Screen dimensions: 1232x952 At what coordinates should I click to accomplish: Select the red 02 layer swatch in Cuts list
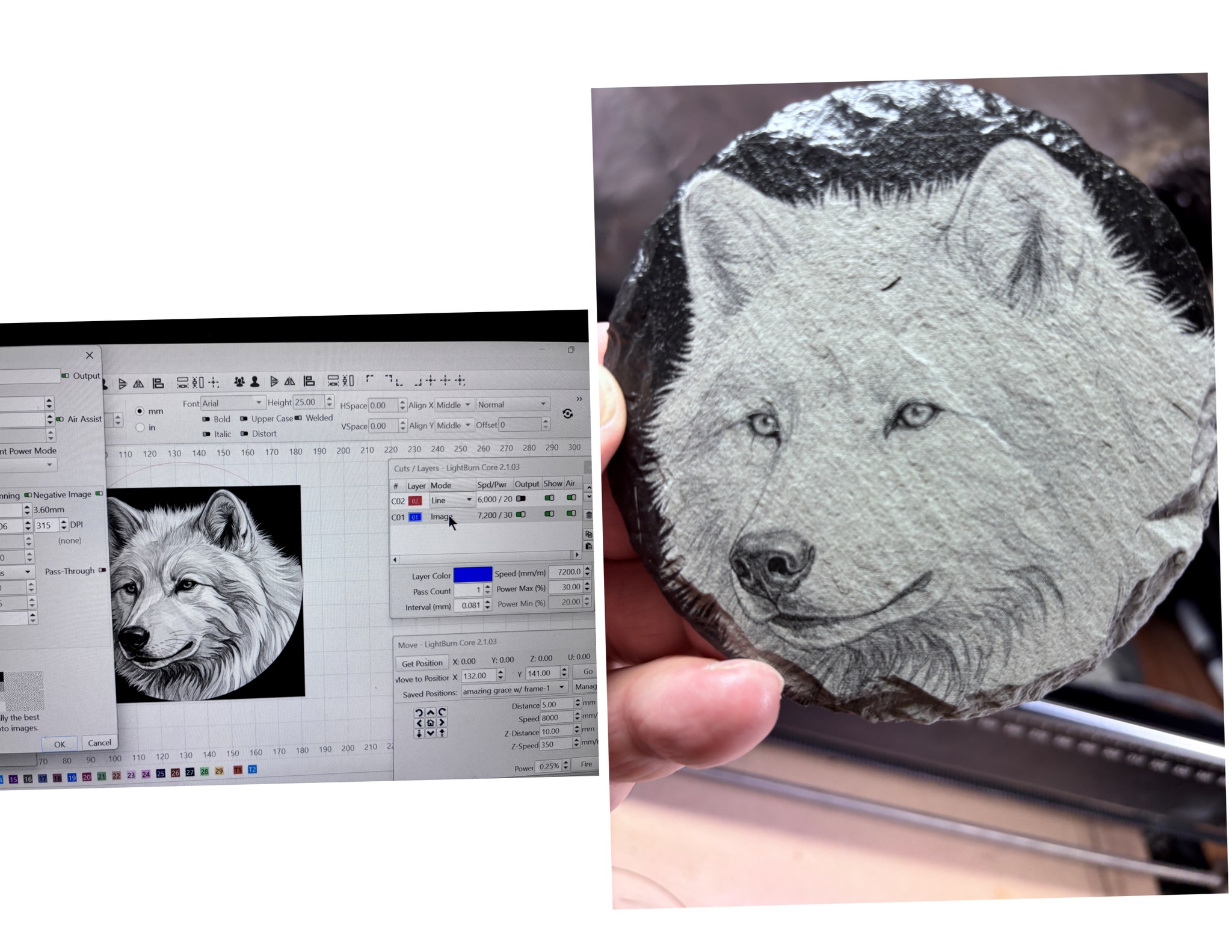coord(415,501)
